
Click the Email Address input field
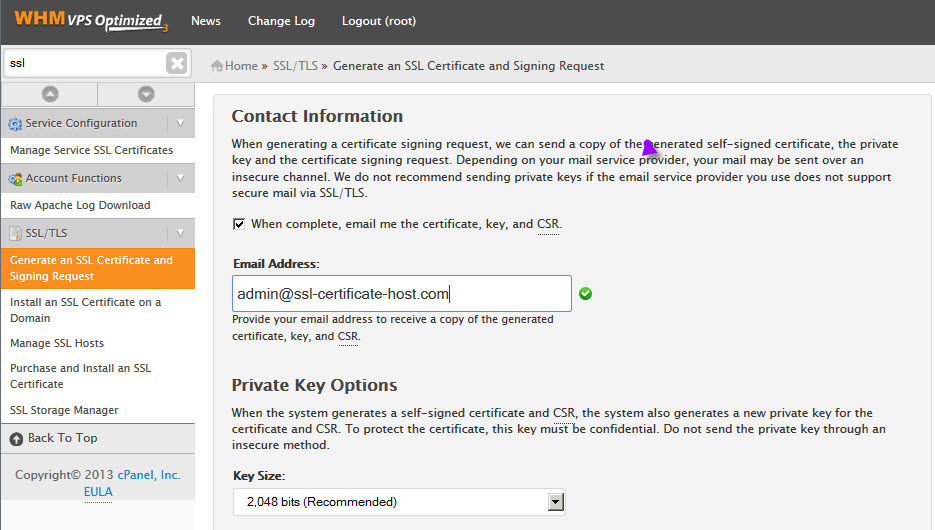(x=401, y=294)
